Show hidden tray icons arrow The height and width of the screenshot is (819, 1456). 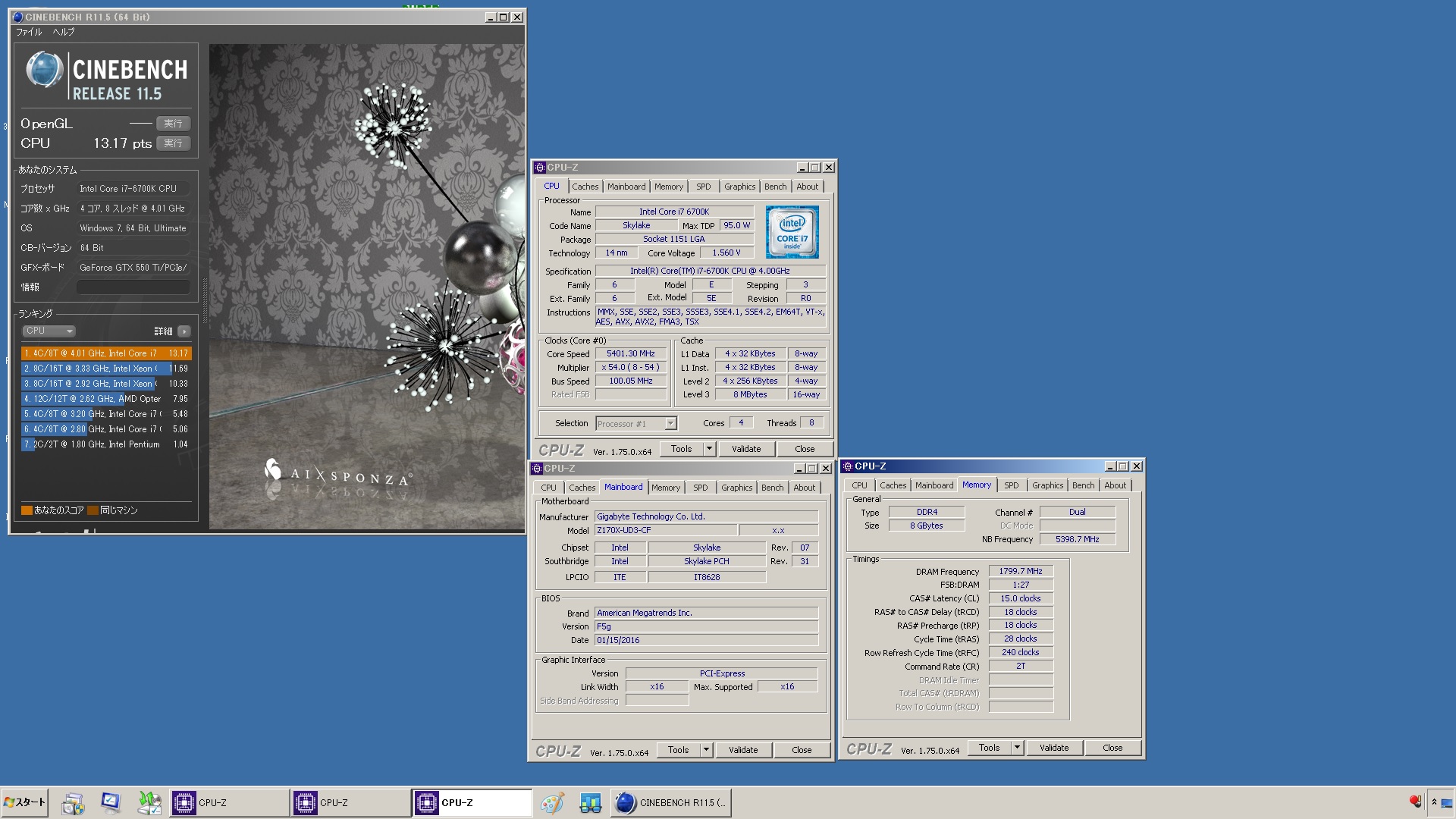1434,802
